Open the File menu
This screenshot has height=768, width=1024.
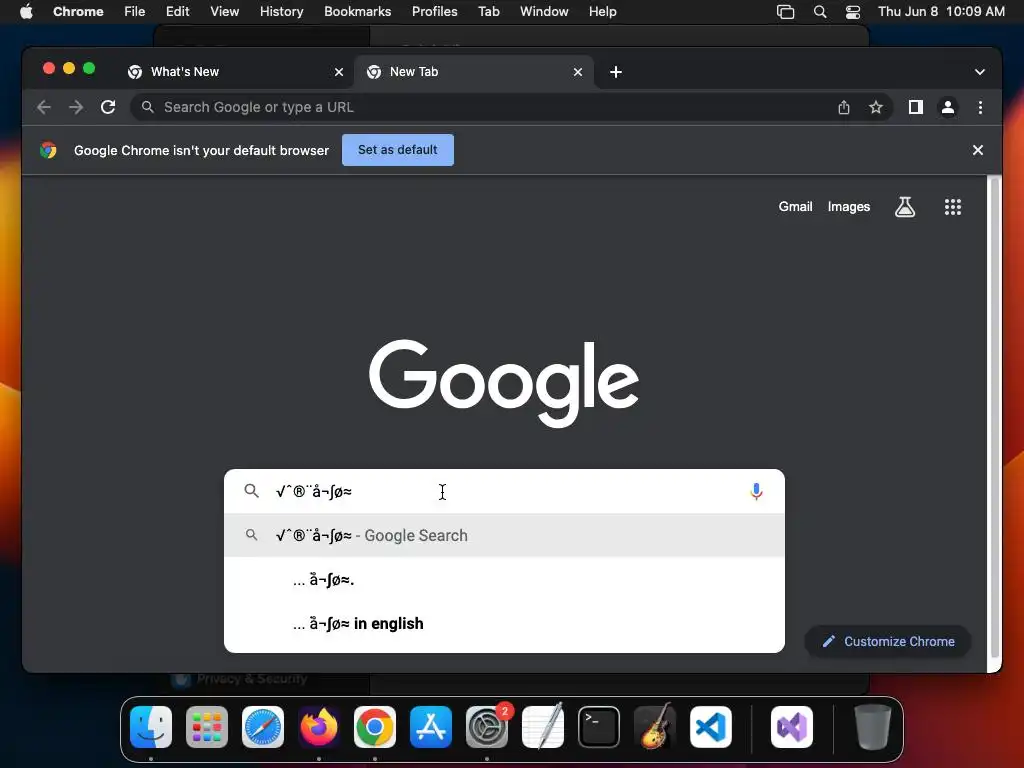tap(135, 12)
